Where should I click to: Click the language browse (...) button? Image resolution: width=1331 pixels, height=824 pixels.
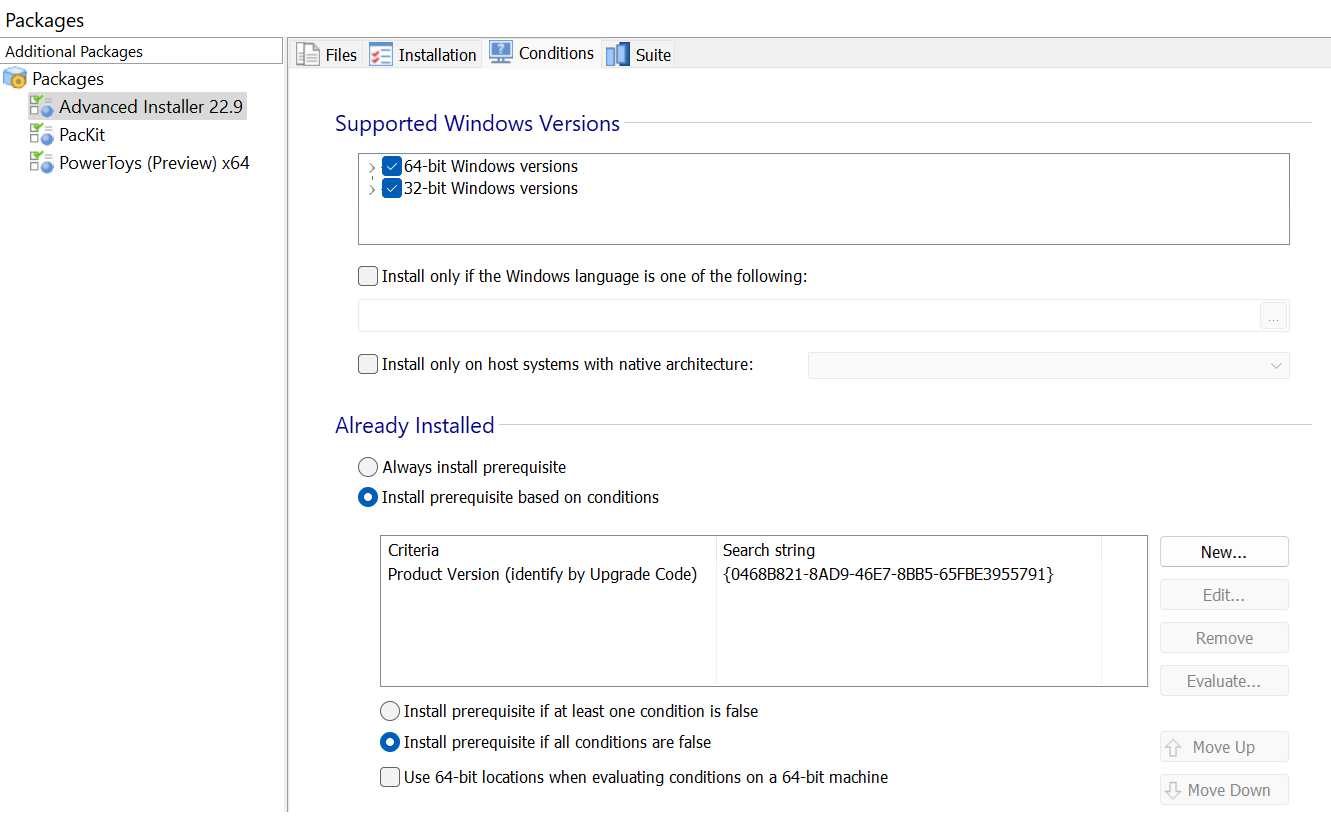[x=1273, y=316]
